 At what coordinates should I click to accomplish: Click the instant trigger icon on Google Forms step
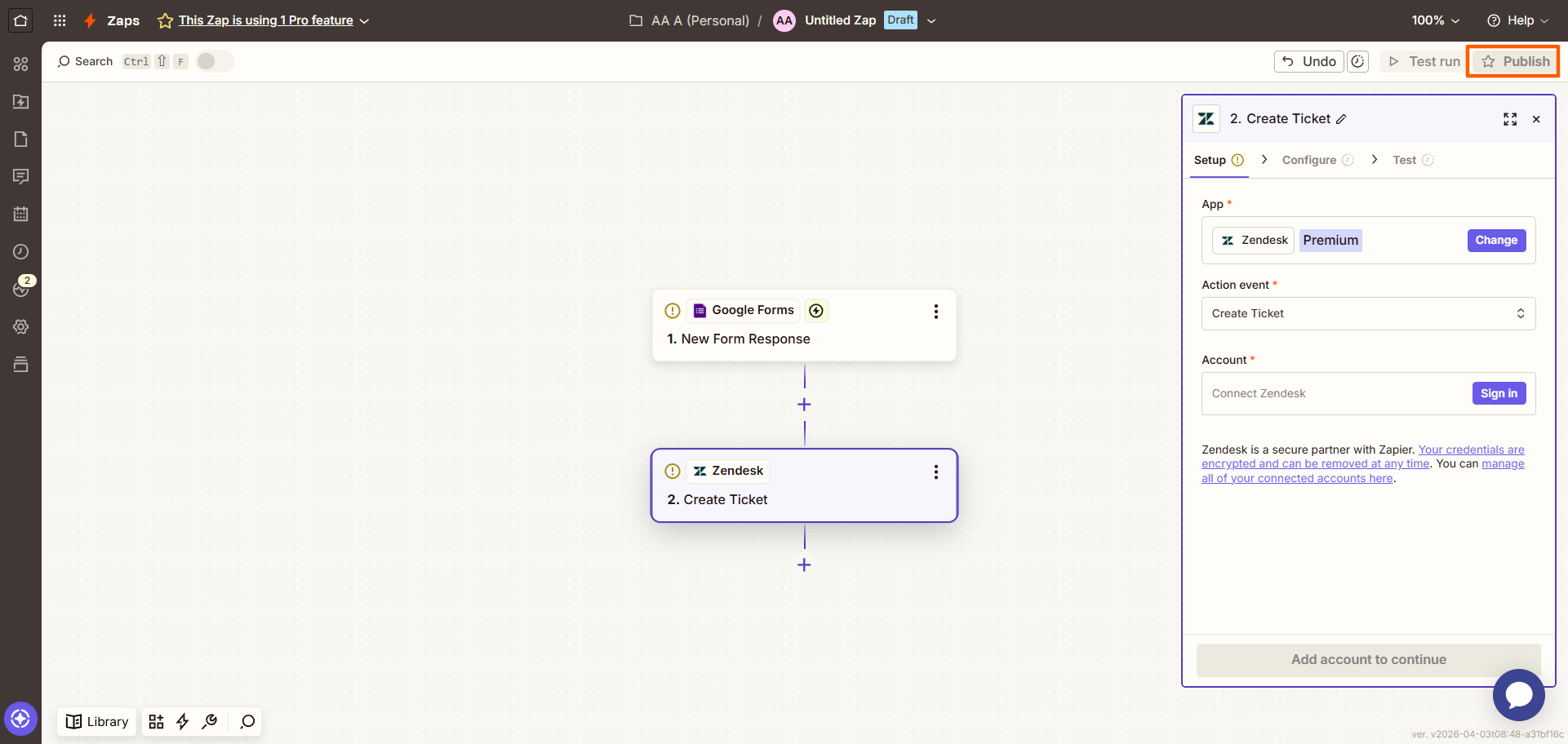pyautogui.click(x=816, y=310)
